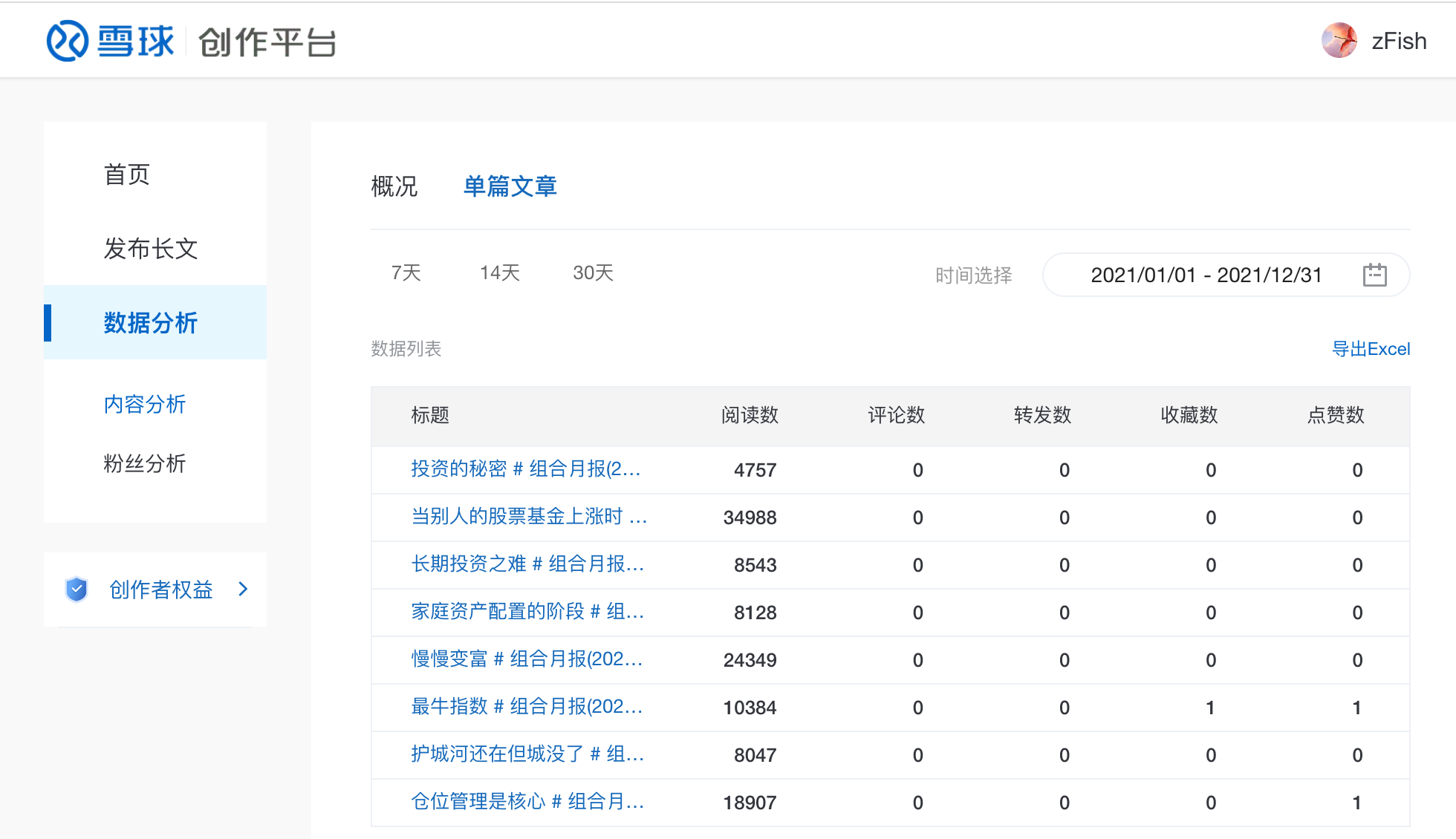Image resolution: width=1456 pixels, height=839 pixels.
Task: Open article 慢慢变富 # 组合月报
Action: click(x=526, y=659)
